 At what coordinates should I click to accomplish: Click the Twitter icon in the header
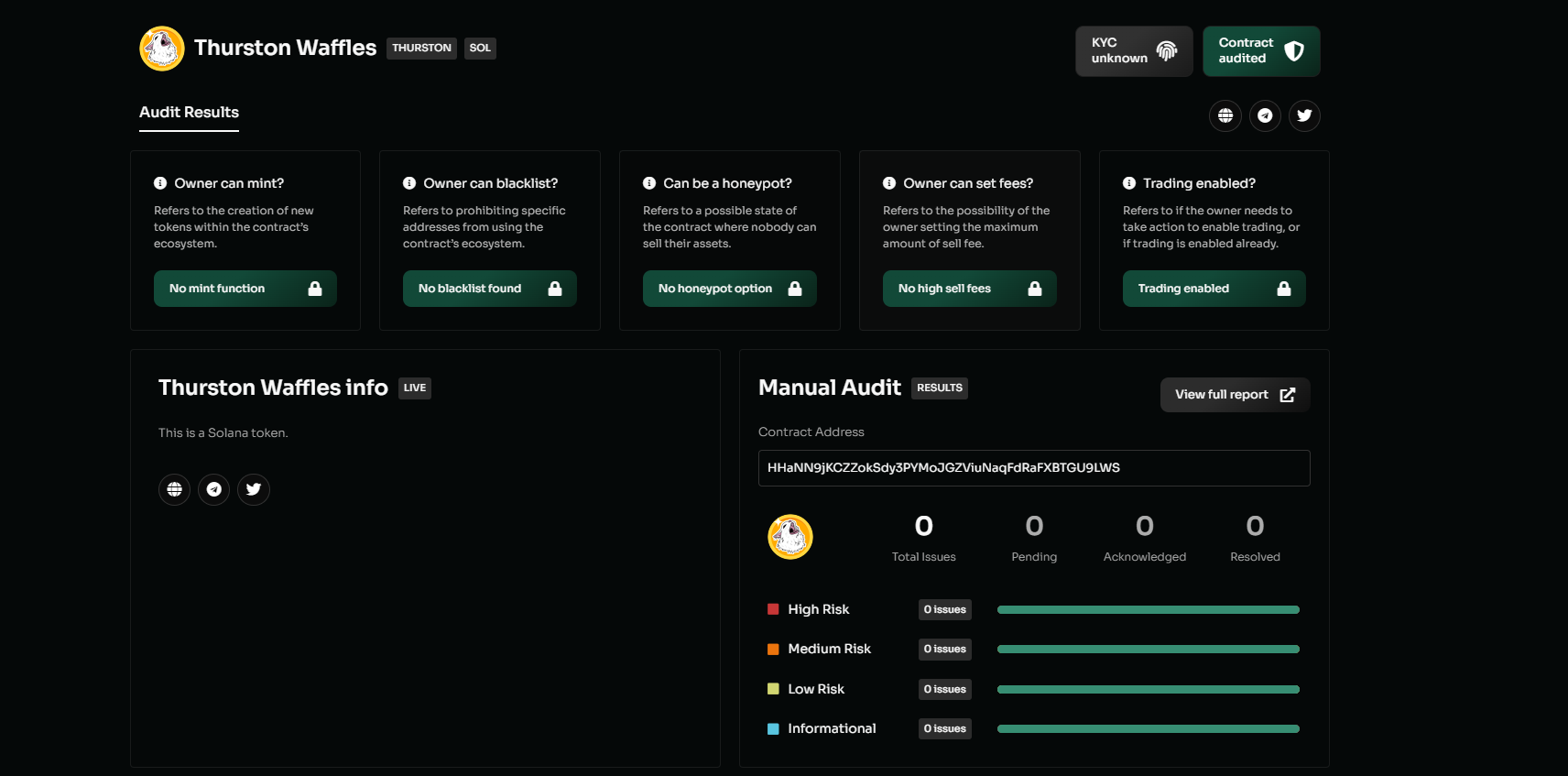coord(1304,115)
